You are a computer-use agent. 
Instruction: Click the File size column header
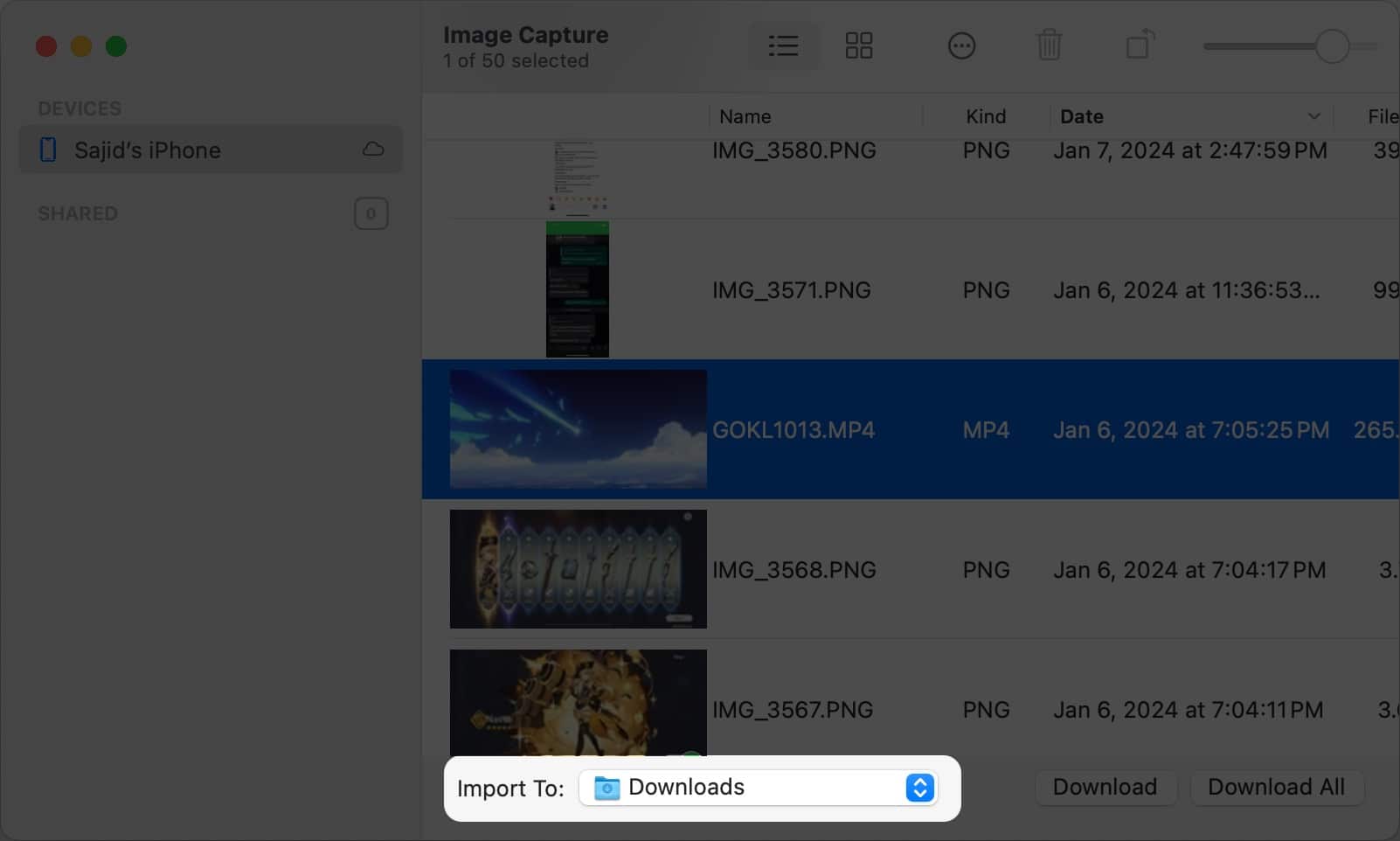[x=1383, y=116]
